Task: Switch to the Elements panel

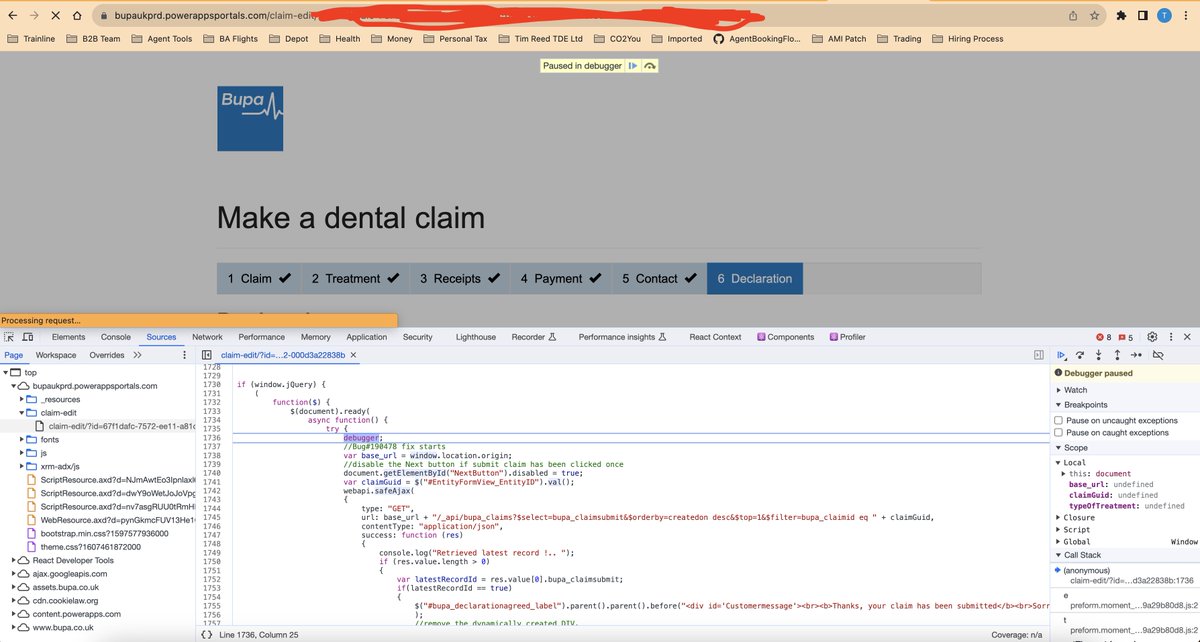Action: (x=68, y=337)
